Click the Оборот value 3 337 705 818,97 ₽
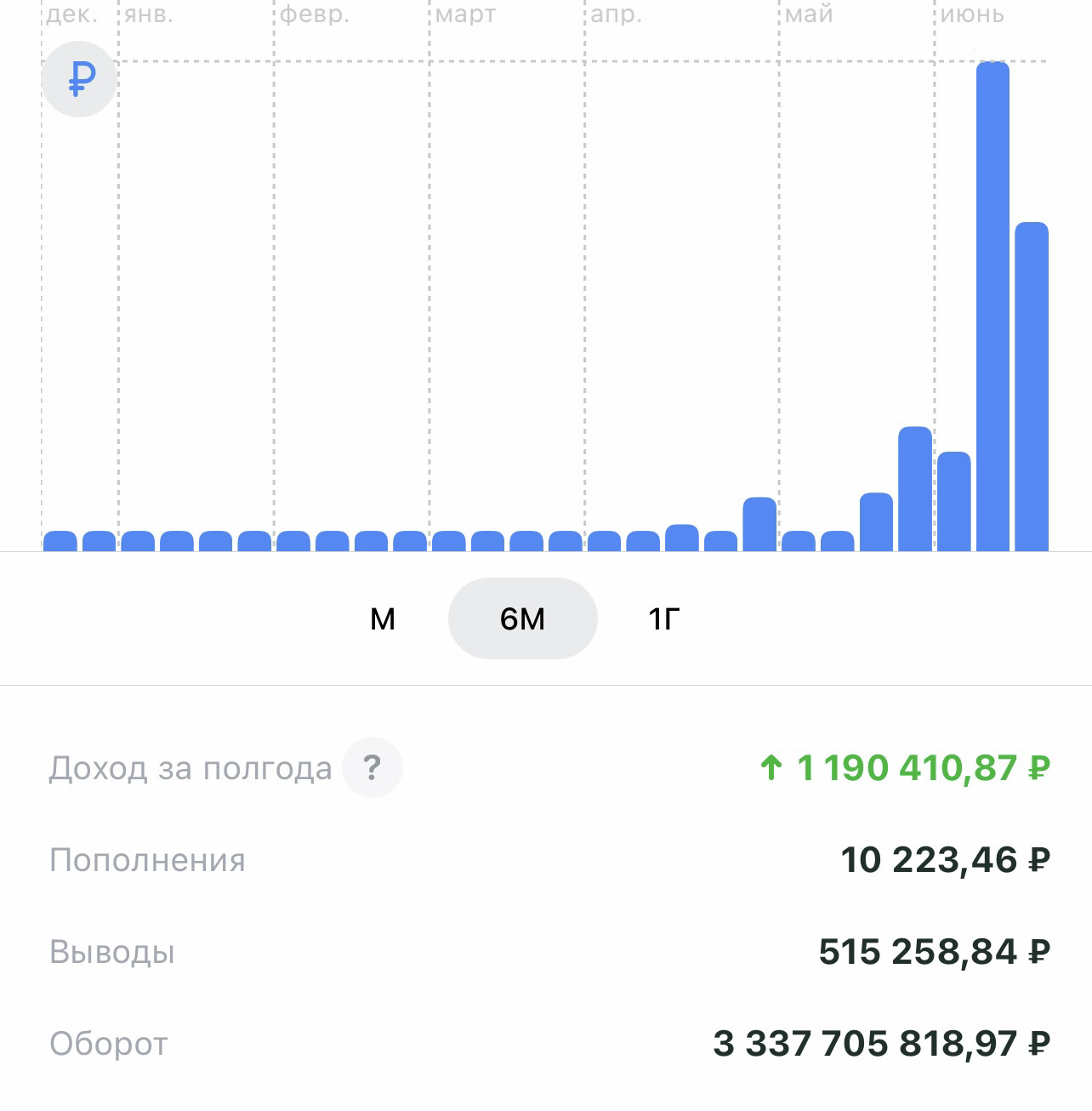 click(882, 1044)
